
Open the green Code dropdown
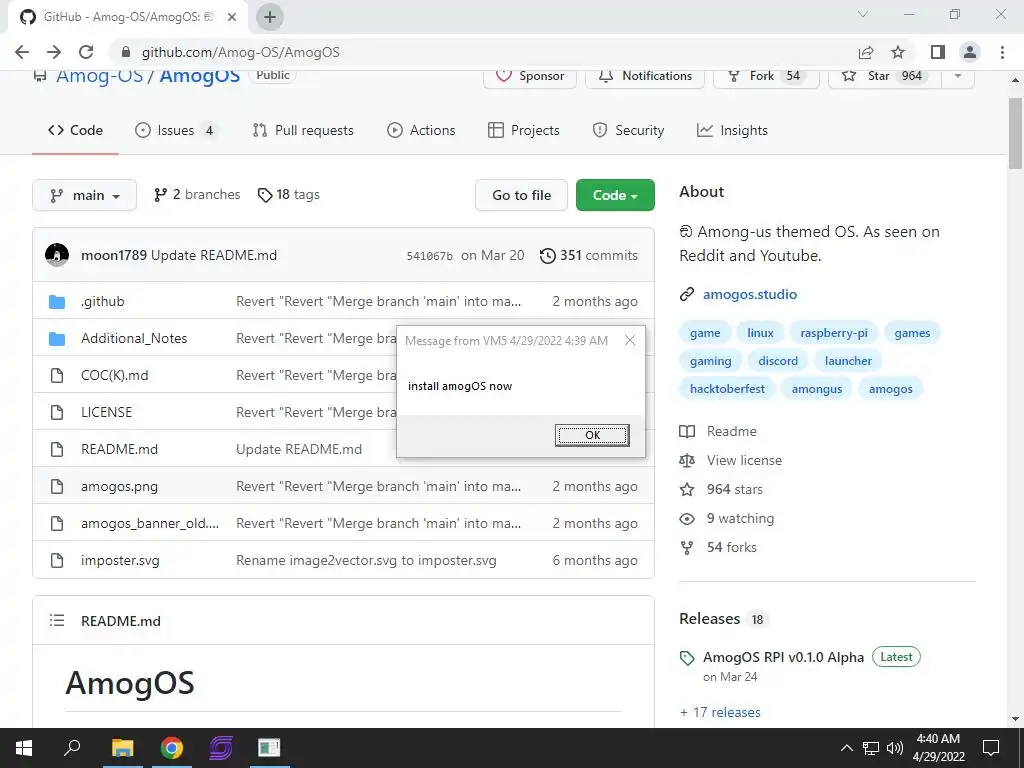coord(615,195)
